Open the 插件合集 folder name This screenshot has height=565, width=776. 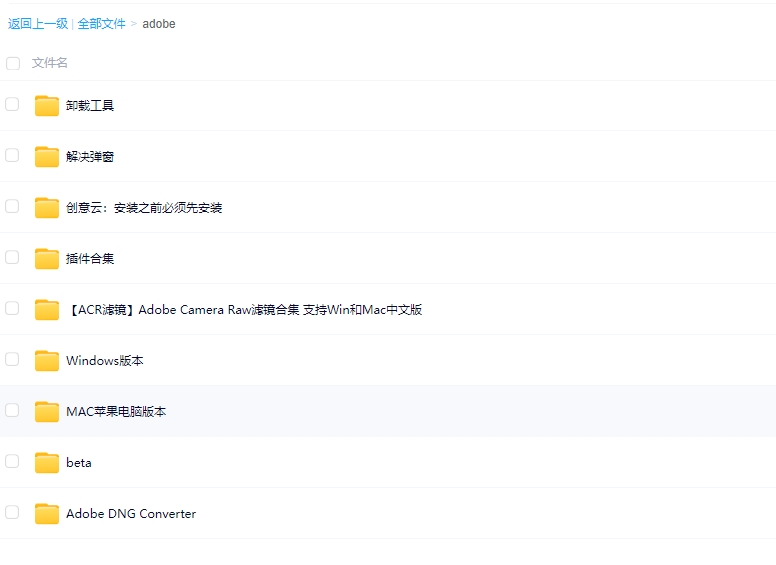coord(90,259)
